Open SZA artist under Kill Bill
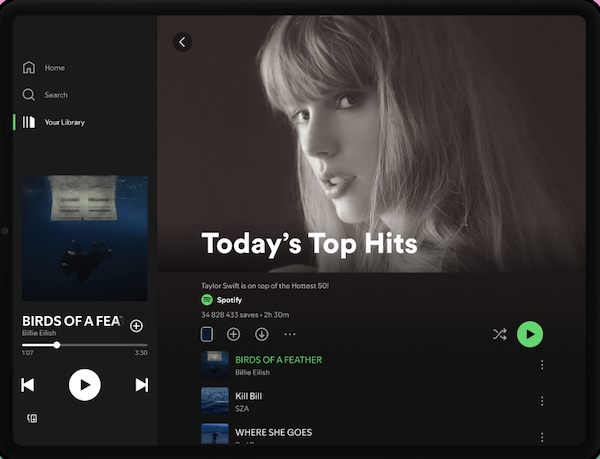 coord(242,409)
